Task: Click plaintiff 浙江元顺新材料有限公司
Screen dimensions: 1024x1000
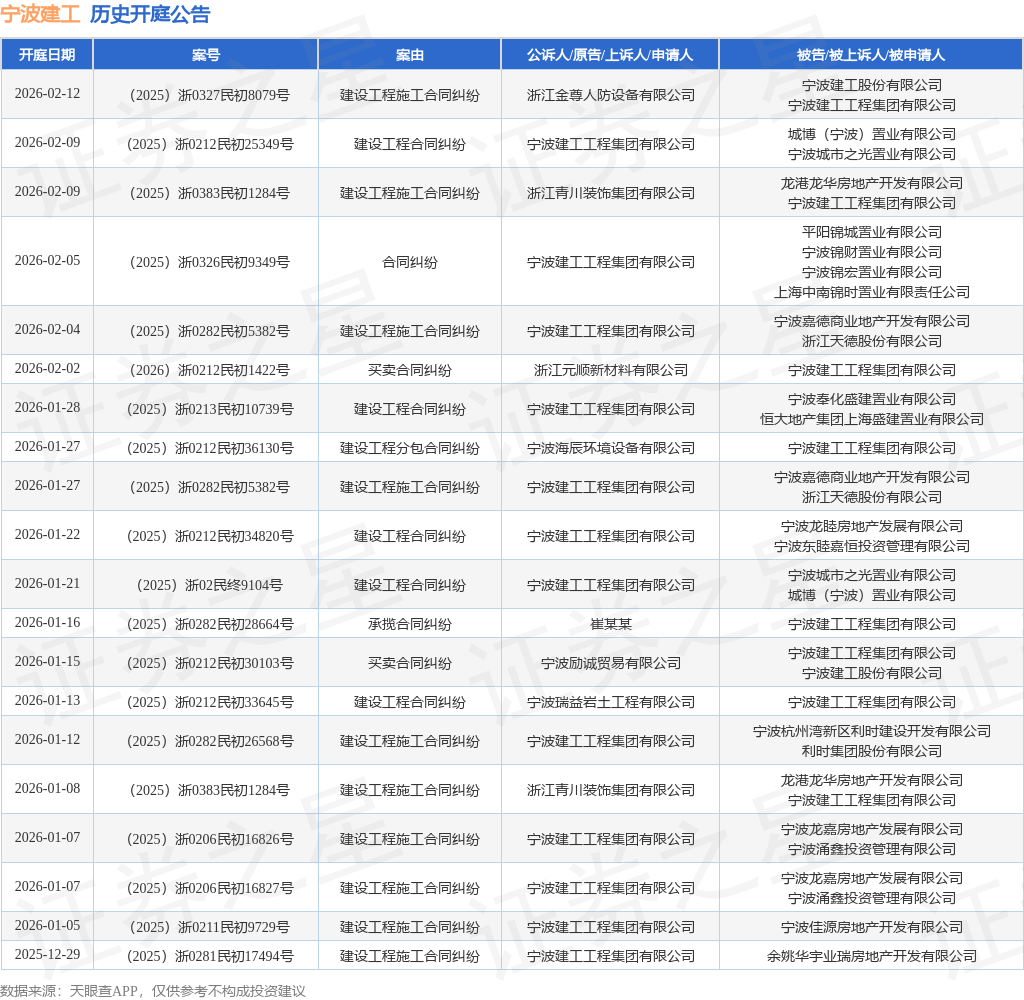Action: 611,370
